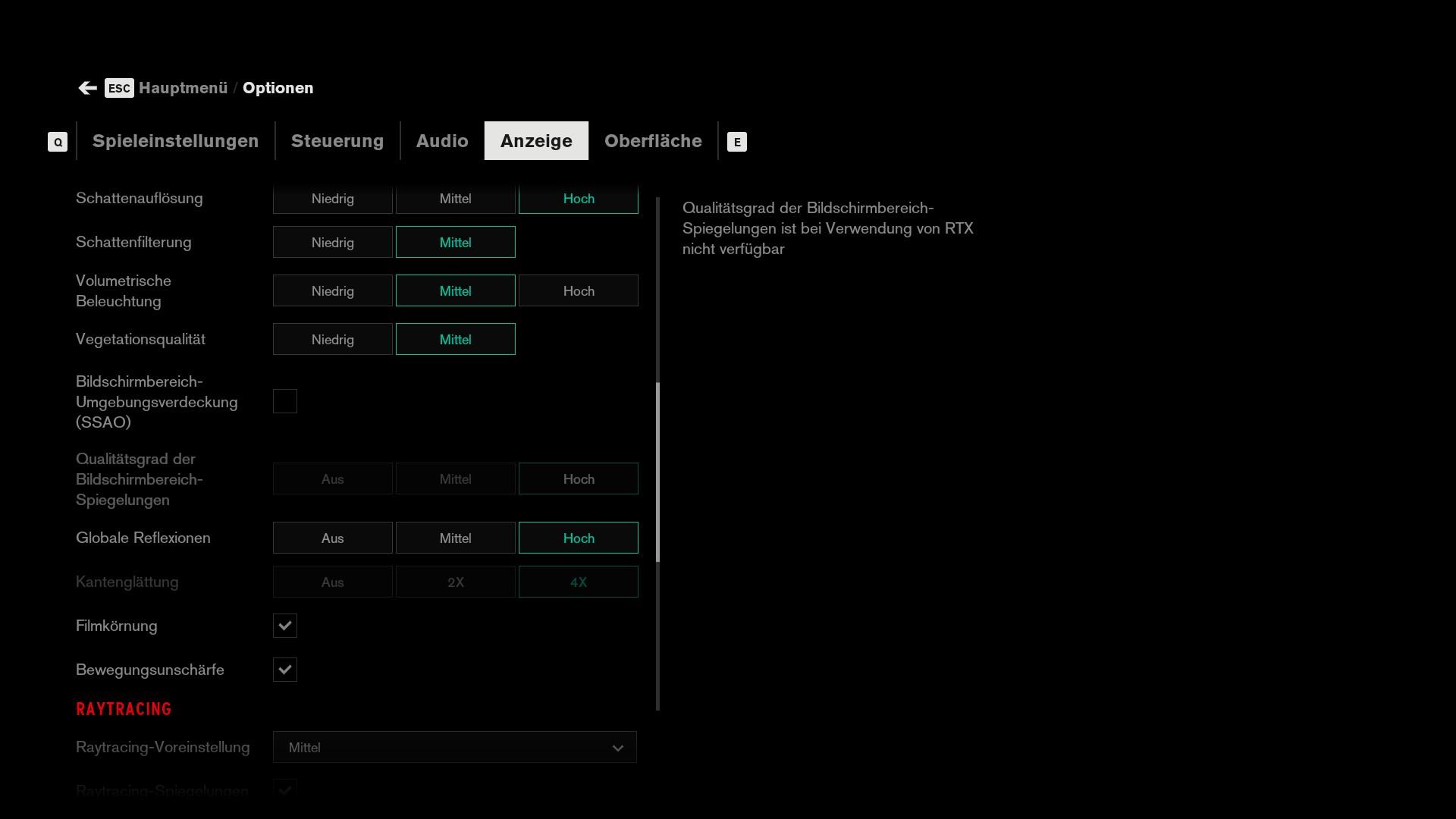The height and width of the screenshot is (819, 1456).
Task: Select the Anzeige tab
Action: point(536,141)
